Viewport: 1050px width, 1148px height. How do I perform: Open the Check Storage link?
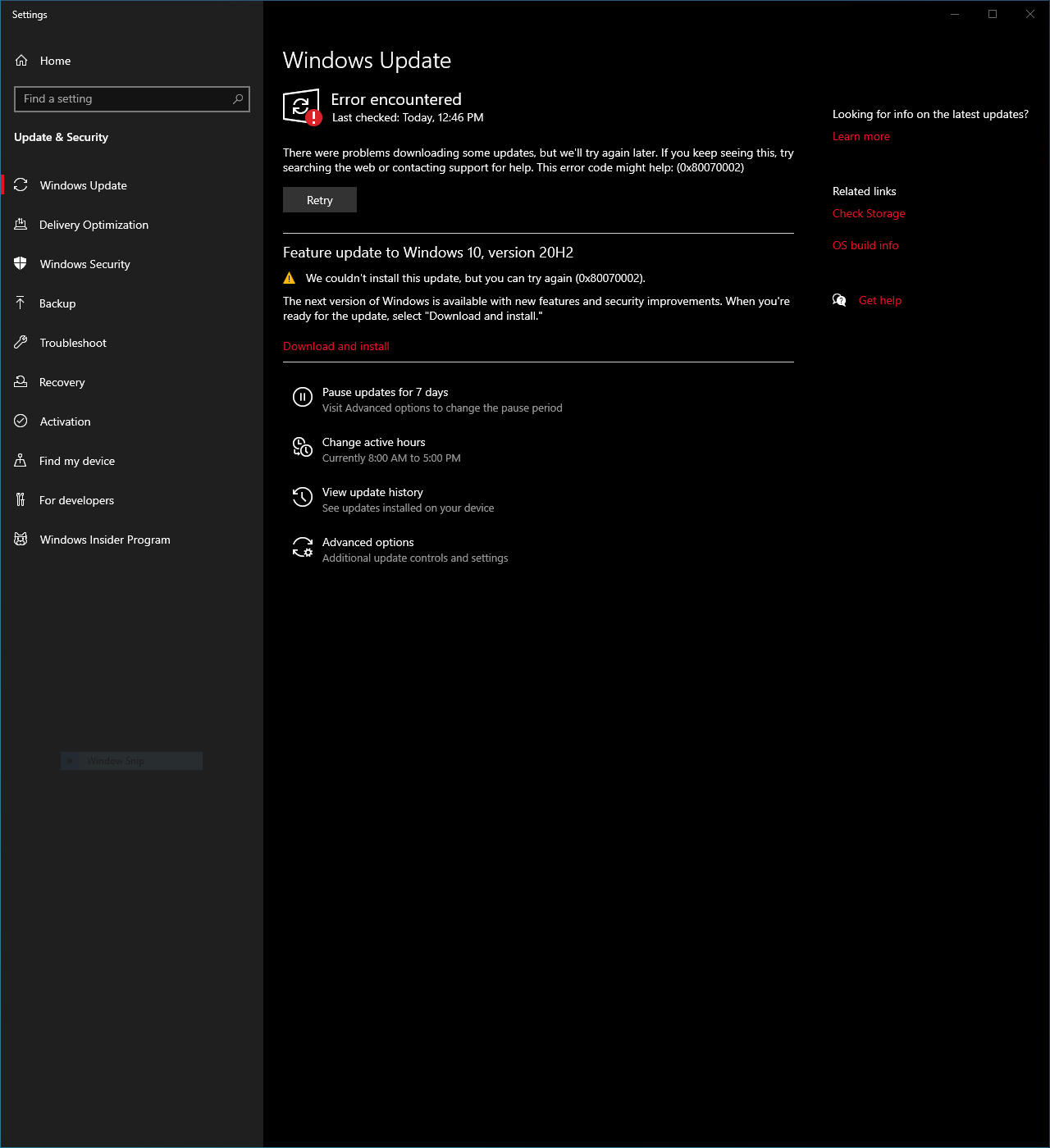pos(869,214)
